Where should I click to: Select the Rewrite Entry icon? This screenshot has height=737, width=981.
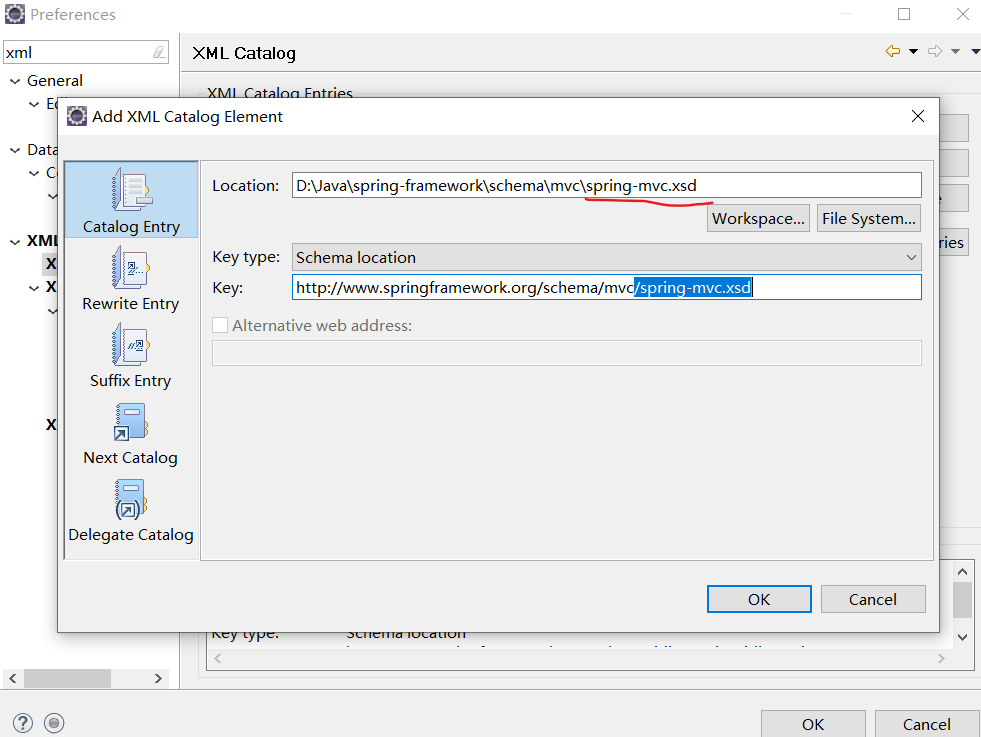click(x=131, y=267)
